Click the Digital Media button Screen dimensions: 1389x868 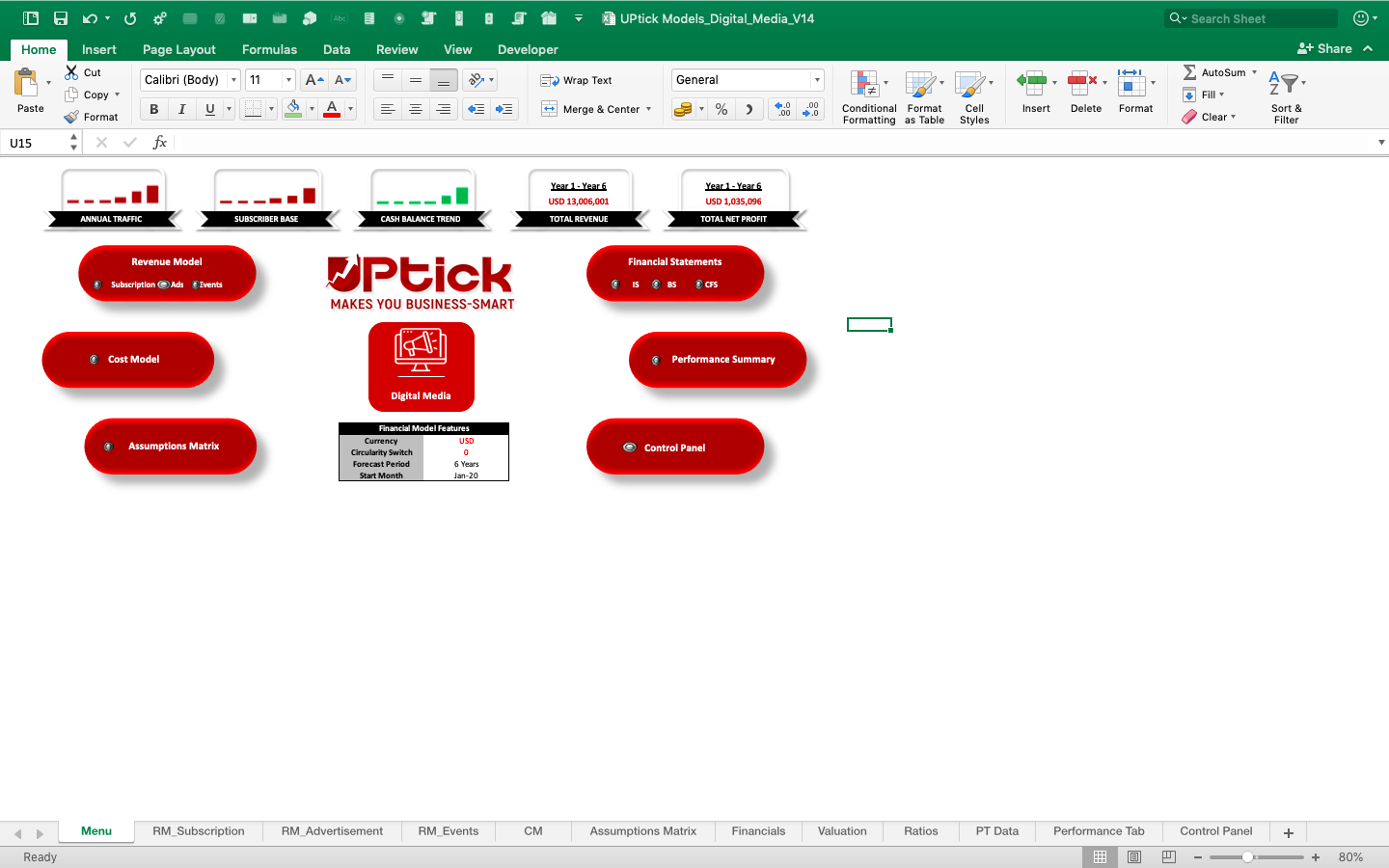coord(421,366)
